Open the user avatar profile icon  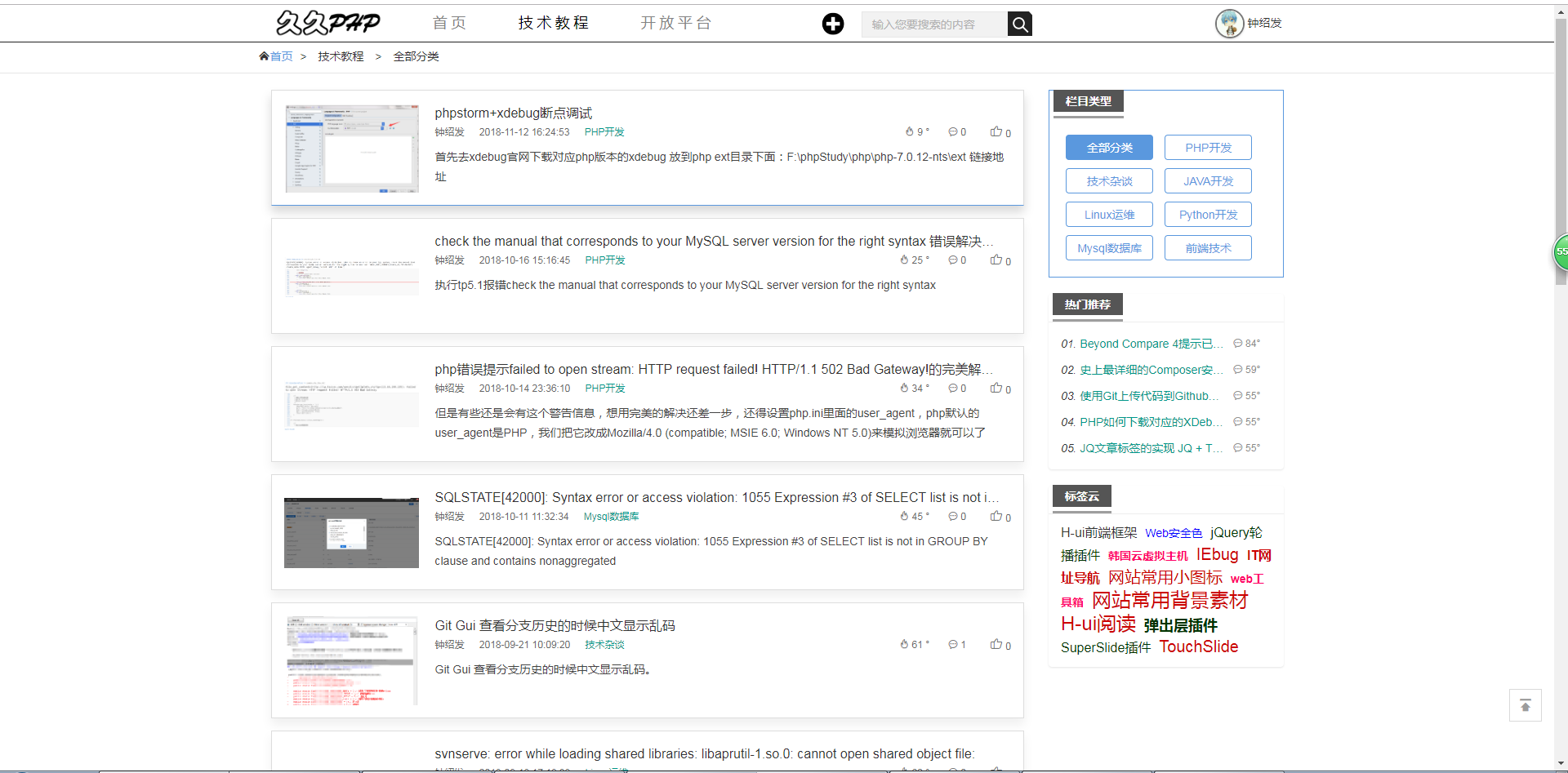tap(1228, 24)
